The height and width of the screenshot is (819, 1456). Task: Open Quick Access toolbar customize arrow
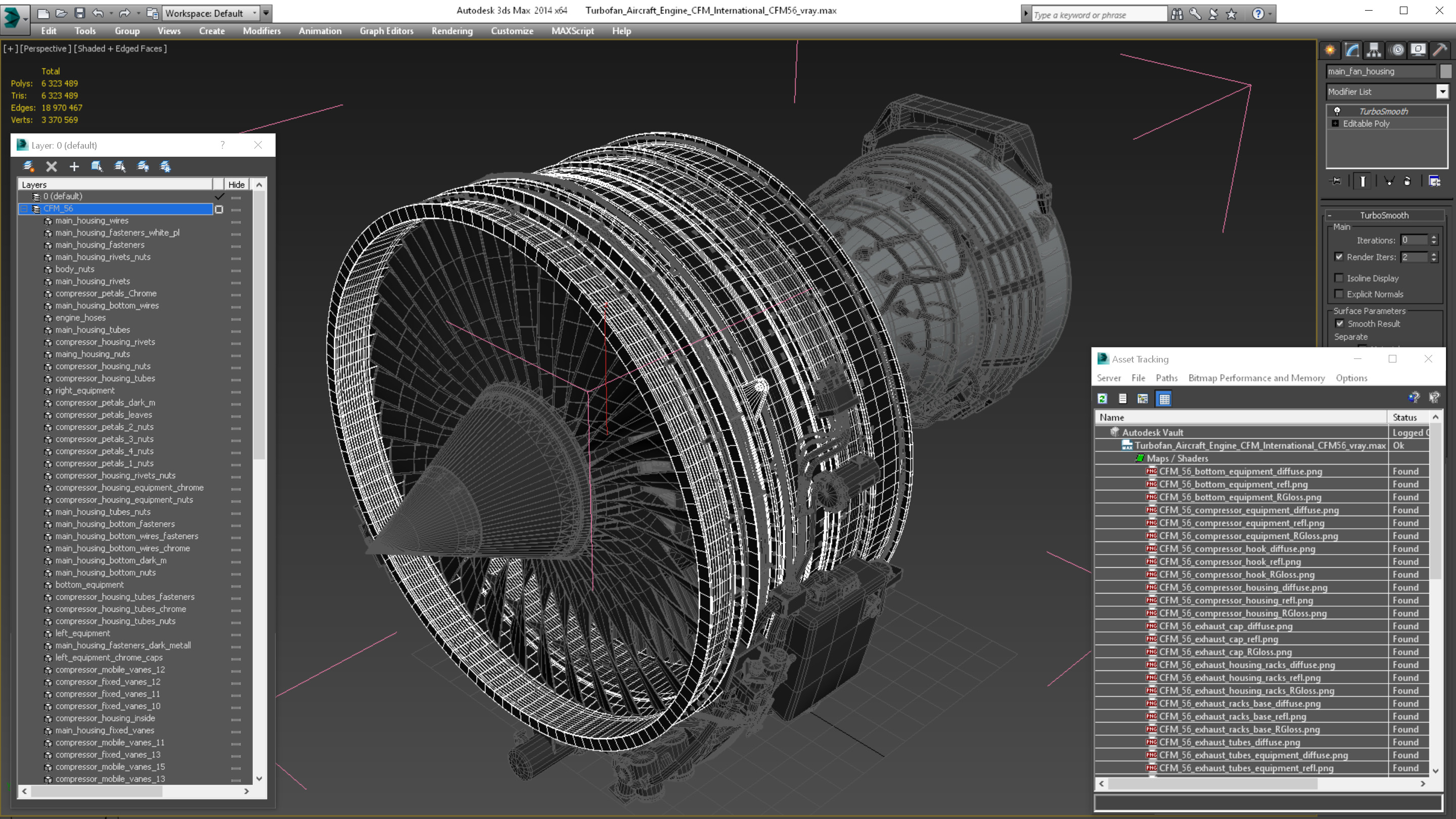point(266,13)
